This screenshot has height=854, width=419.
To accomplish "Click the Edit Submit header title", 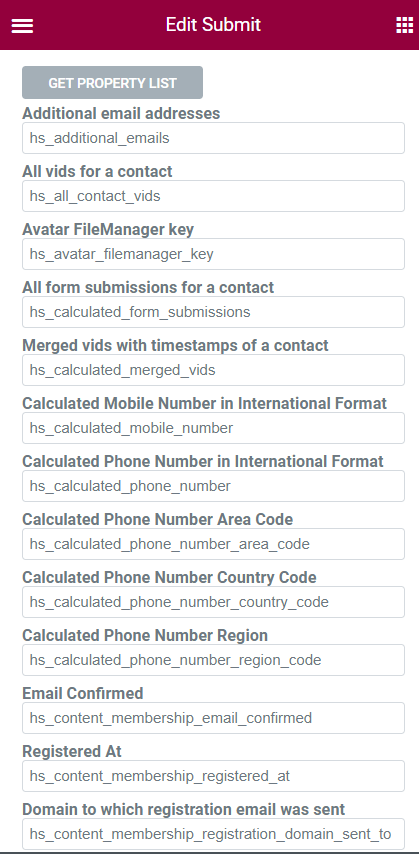I will pos(213,25).
